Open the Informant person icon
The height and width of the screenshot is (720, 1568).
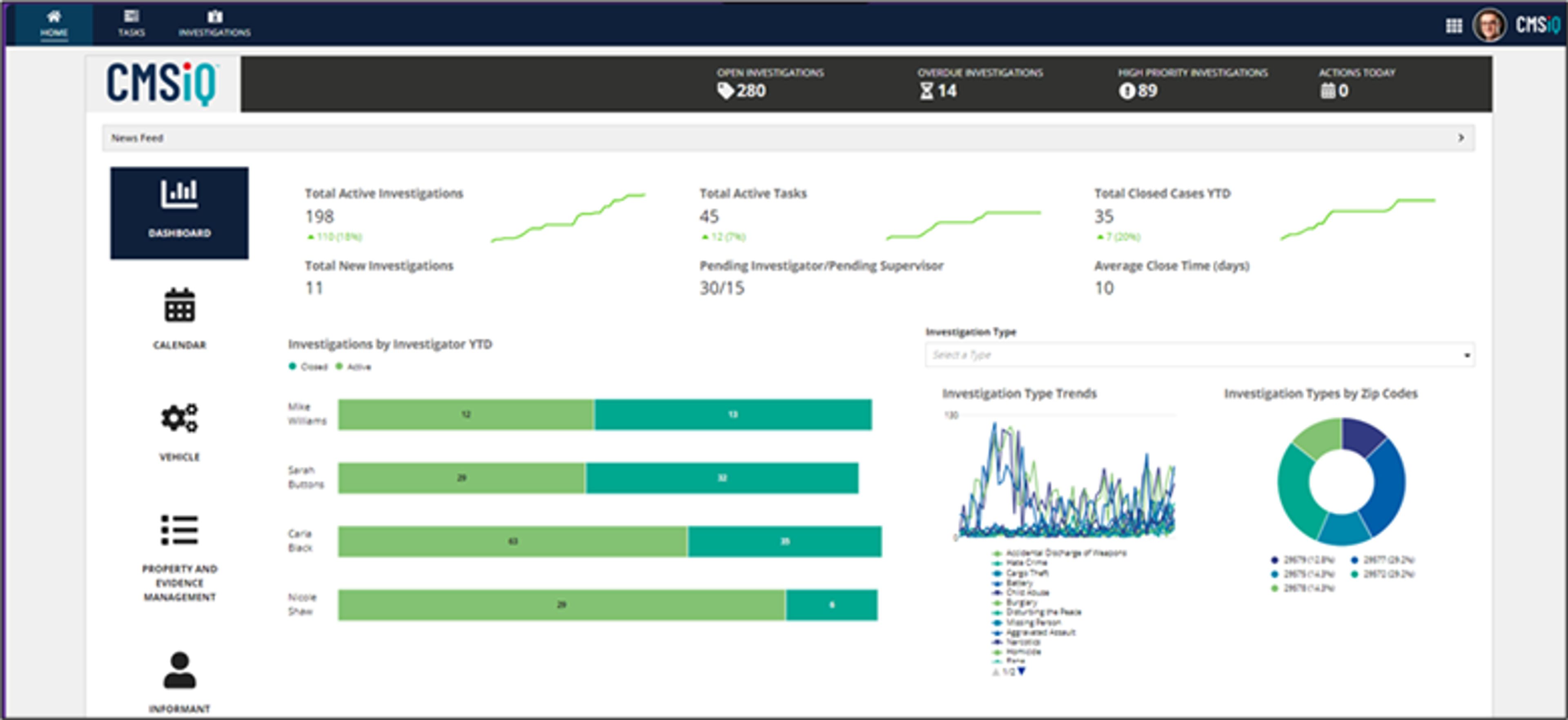179,670
